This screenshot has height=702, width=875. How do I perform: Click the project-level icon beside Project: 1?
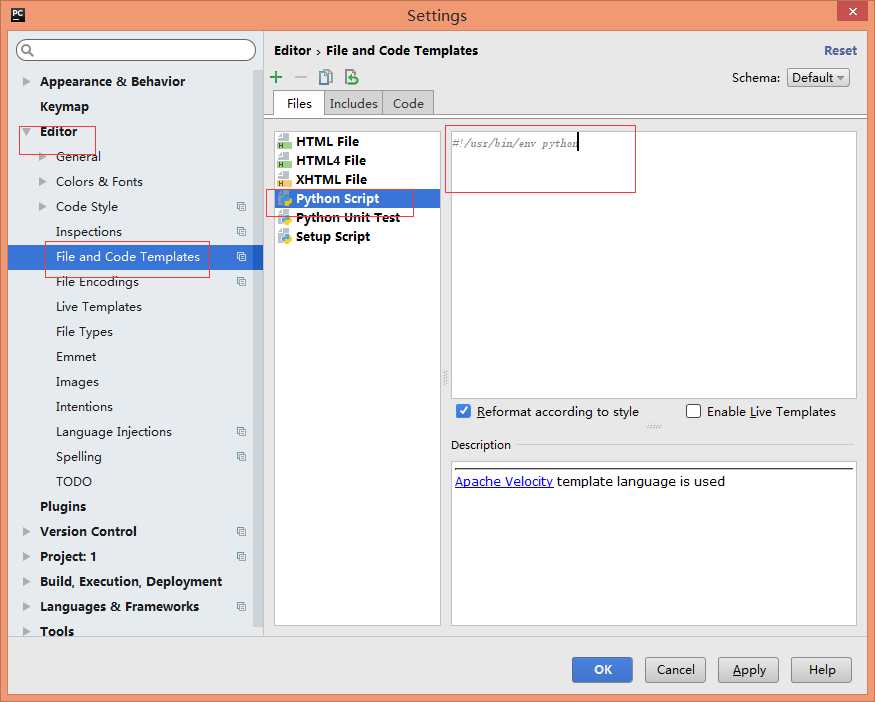coord(241,556)
